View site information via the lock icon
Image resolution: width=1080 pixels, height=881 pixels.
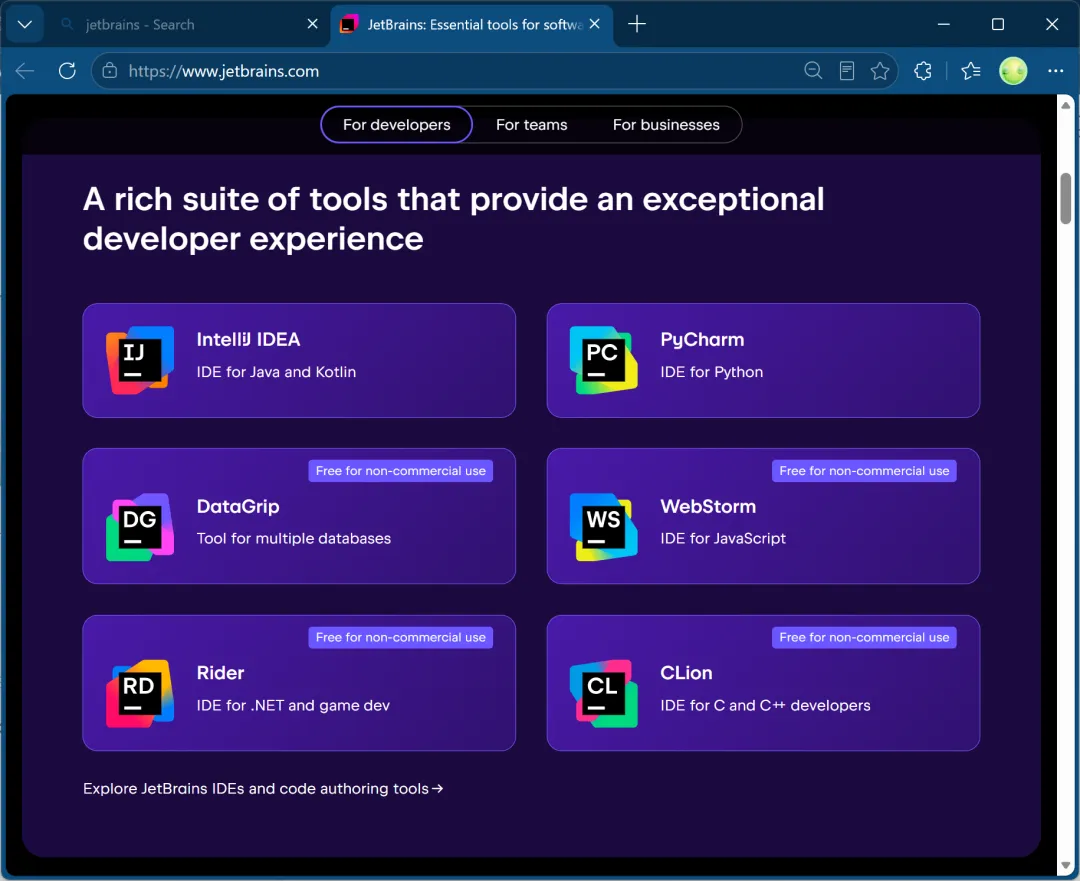click(110, 71)
